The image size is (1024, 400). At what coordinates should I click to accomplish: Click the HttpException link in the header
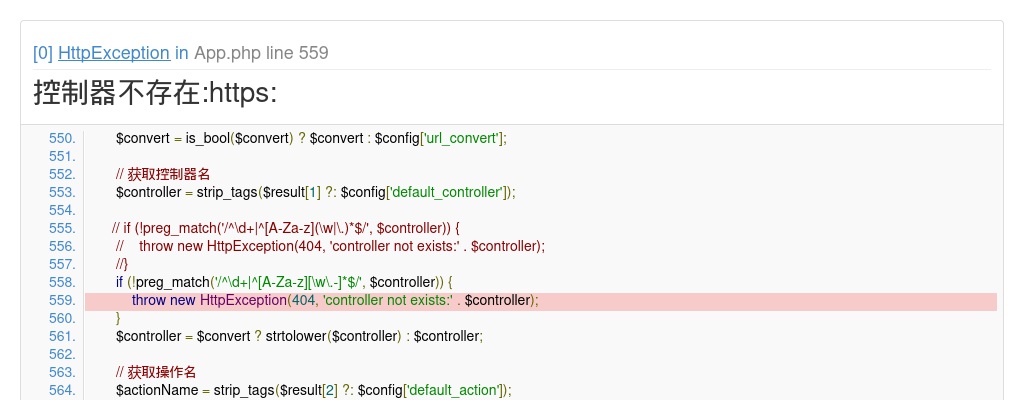113,53
